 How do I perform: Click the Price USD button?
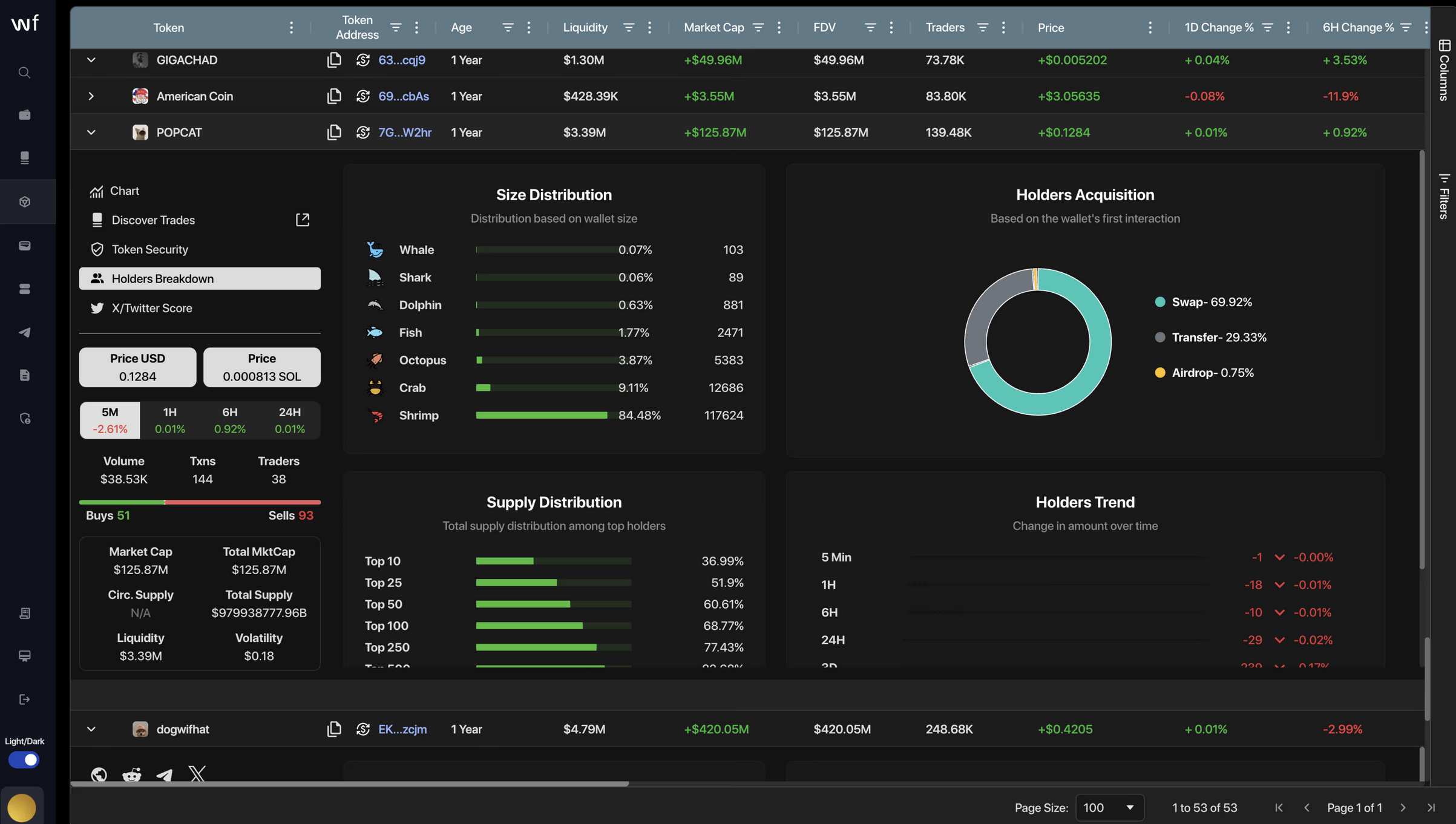137,367
